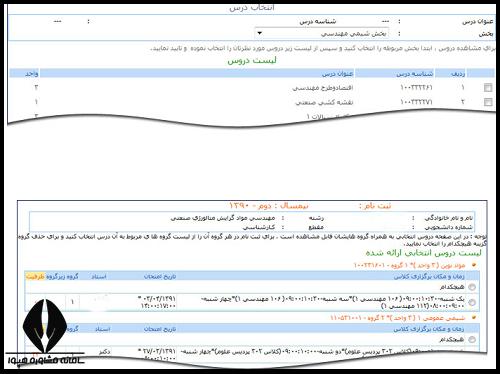
Task: Click the عنوان درس column header in course list
Action: (x=337, y=74)
